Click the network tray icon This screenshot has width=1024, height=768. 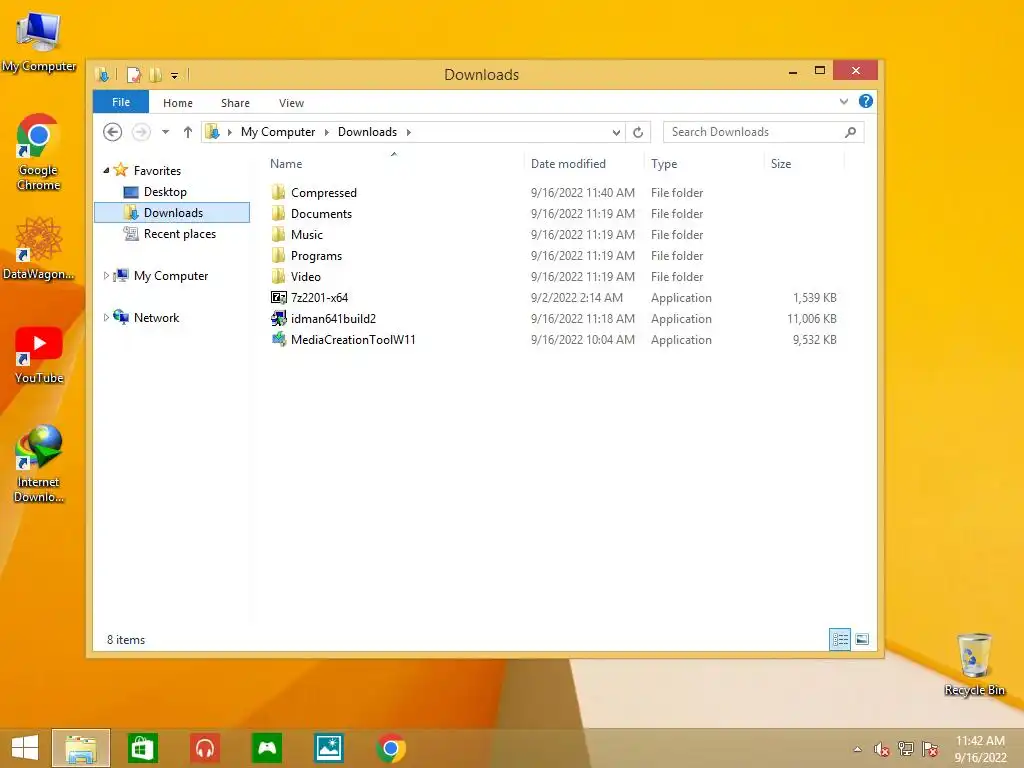[x=906, y=749]
